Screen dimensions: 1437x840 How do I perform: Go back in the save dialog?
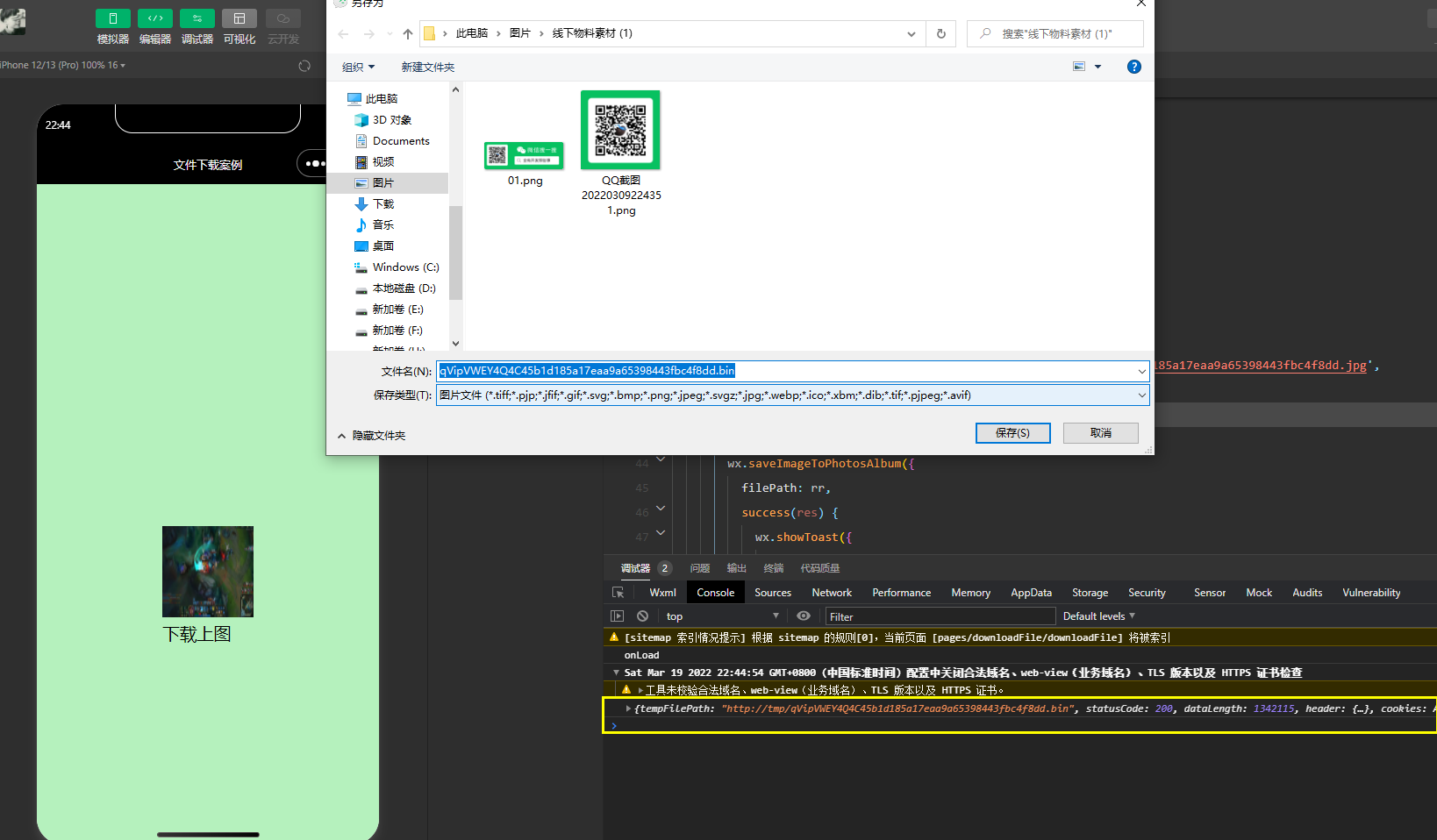point(343,33)
